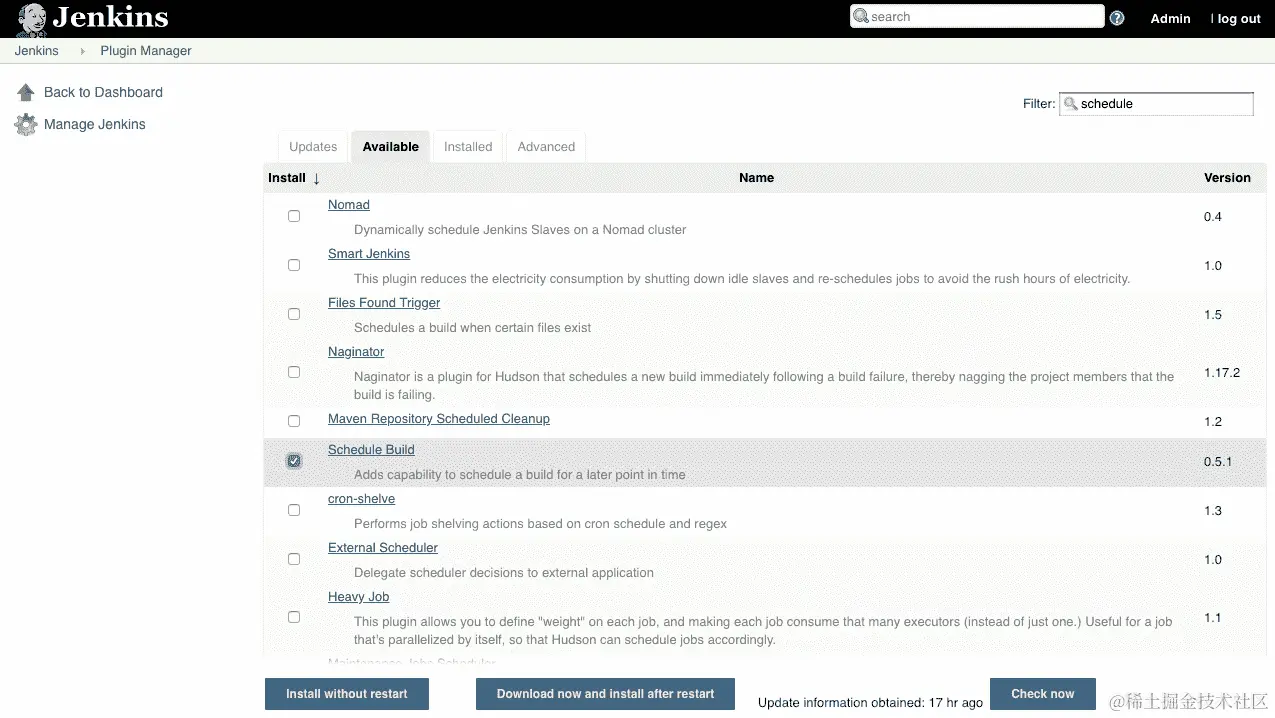Check Maven Repository Scheduled Cleanup checkbox
The height and width of the screenshot is (718, 1275).
294,421
